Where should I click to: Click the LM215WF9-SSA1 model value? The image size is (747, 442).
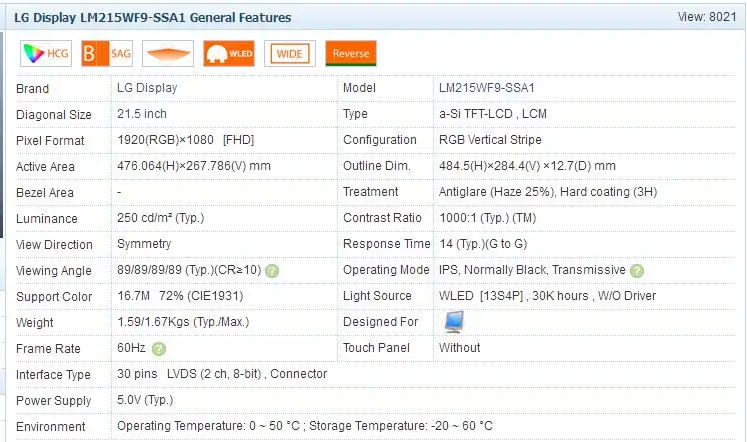pyautogui.click(x=487, y=89)
